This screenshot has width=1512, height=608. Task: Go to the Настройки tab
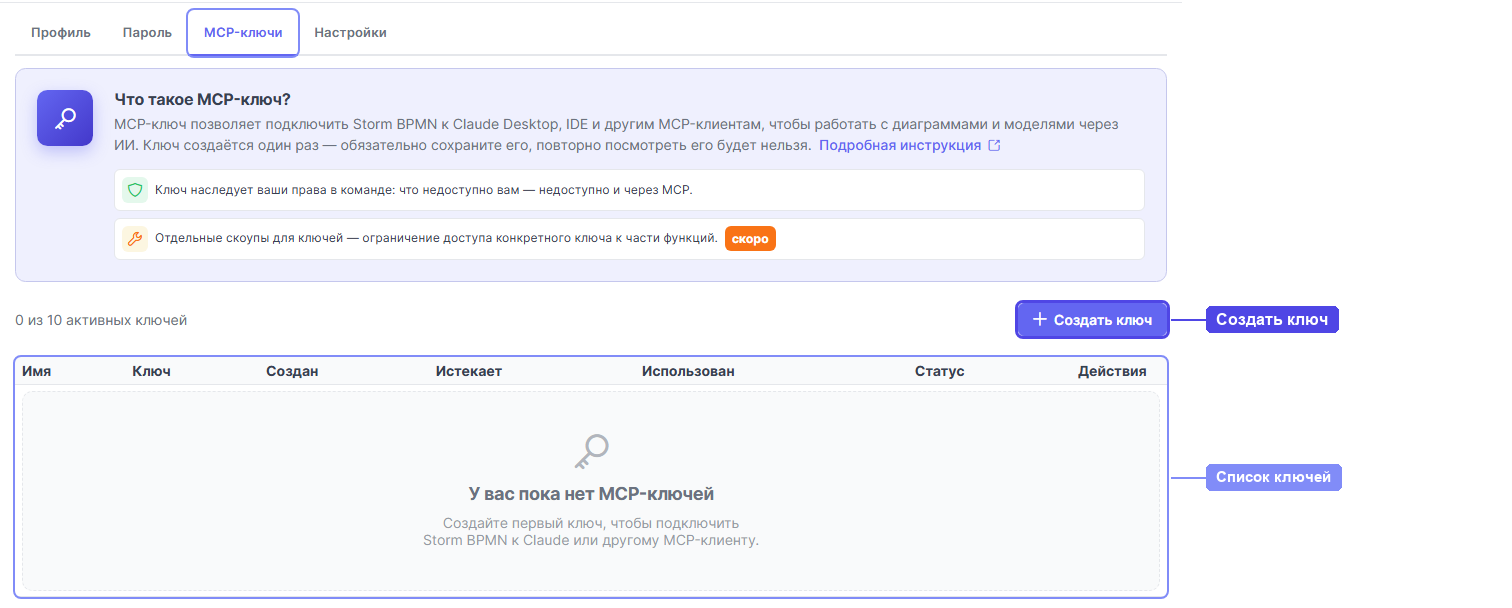350,33
